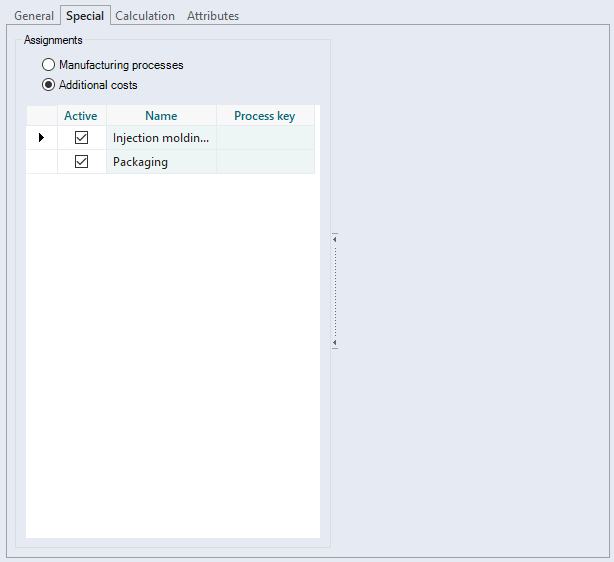This screenshot has height=562, width=614.
Task: Open the Calculation tab
Action: click(145, 16)
